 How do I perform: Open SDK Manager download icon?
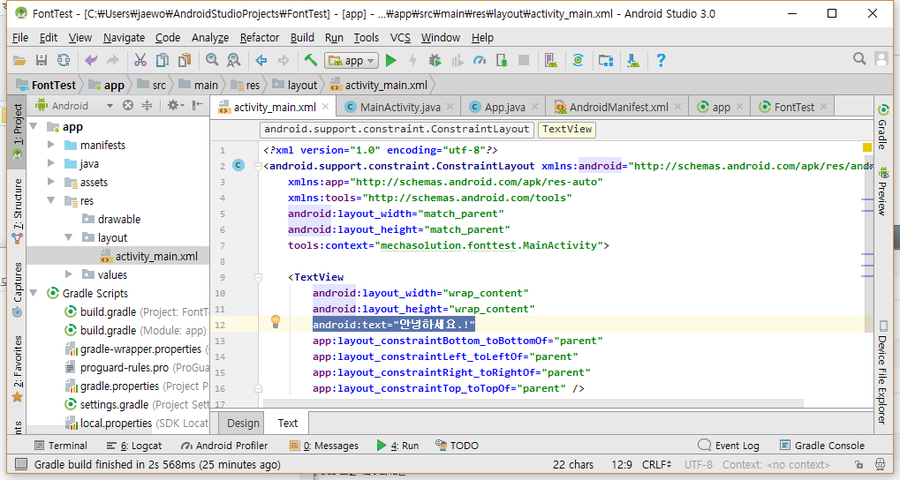point(633,60)
